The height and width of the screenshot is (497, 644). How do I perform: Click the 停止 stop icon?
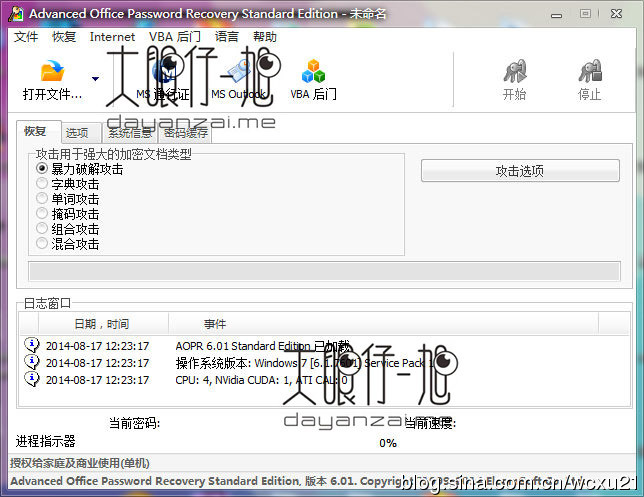tap(590, 71)
